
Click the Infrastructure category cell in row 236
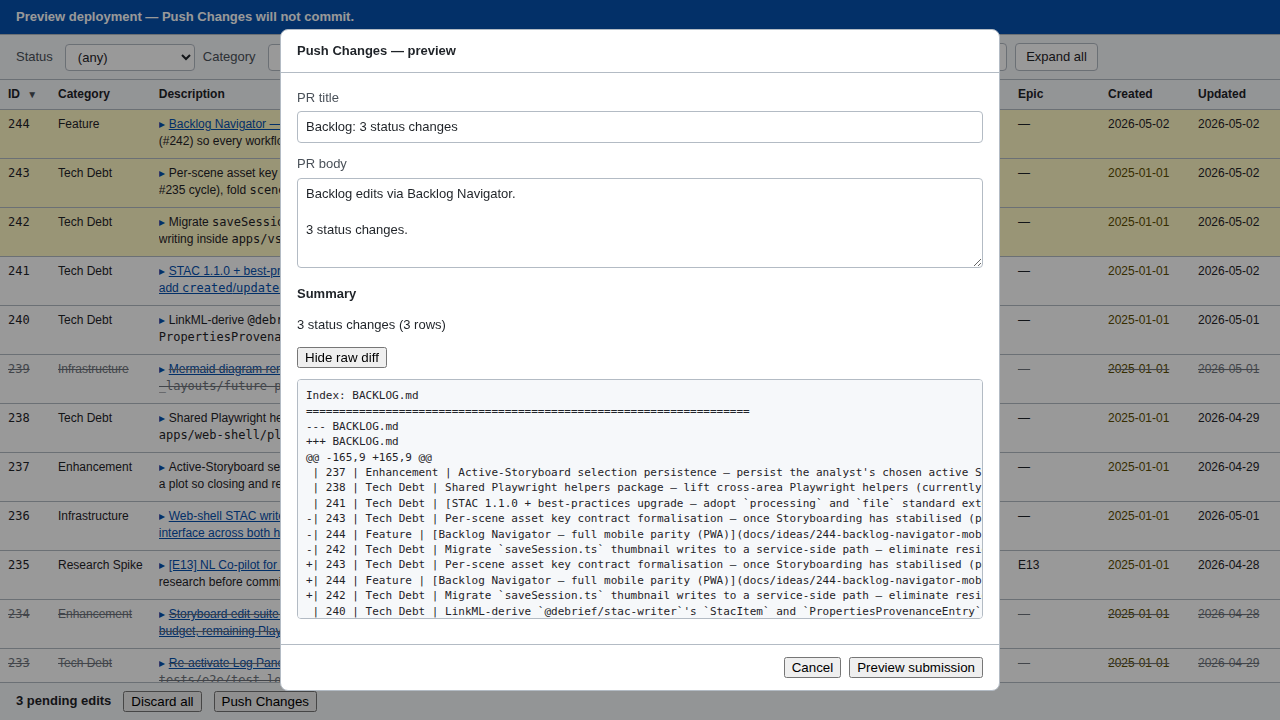tap(93, 516)
